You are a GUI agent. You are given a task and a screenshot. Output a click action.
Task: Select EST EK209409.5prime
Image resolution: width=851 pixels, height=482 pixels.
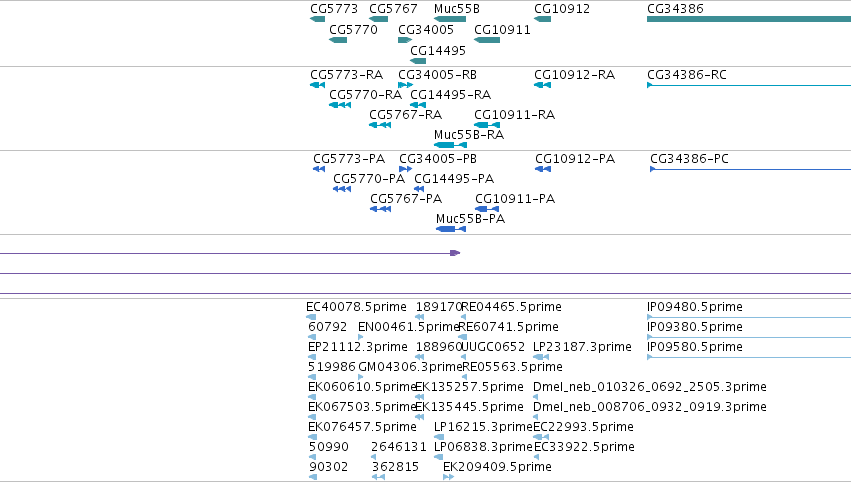(497, 467)
